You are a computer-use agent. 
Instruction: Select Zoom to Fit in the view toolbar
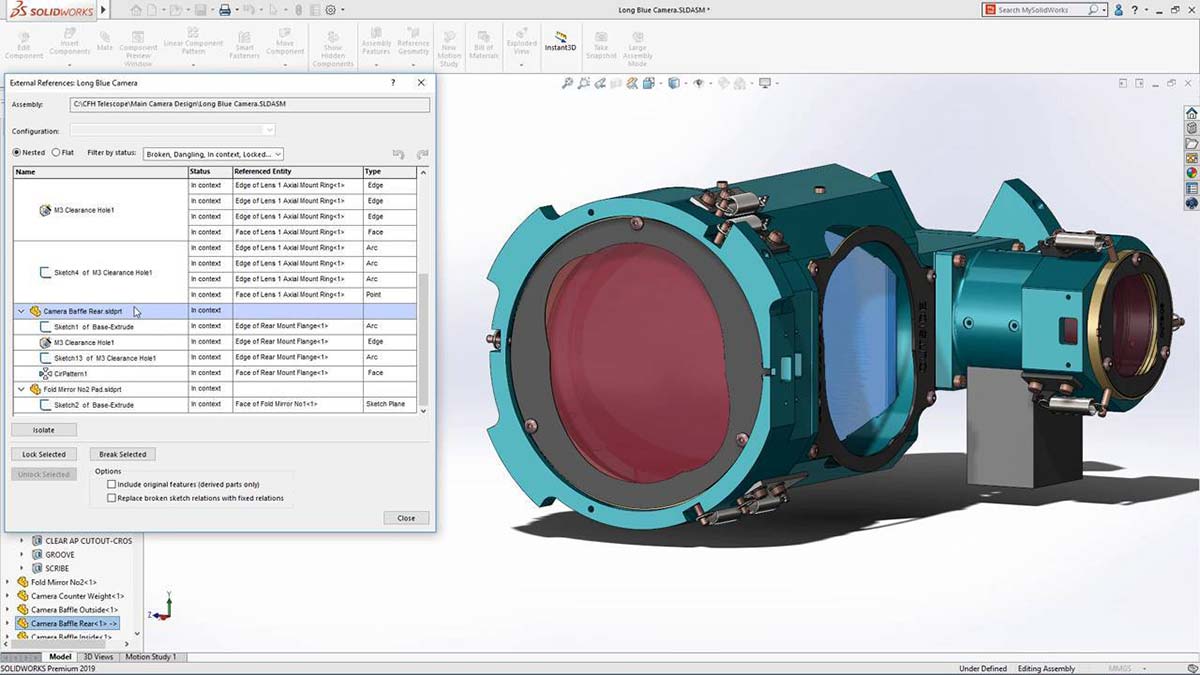pos(565,84)
